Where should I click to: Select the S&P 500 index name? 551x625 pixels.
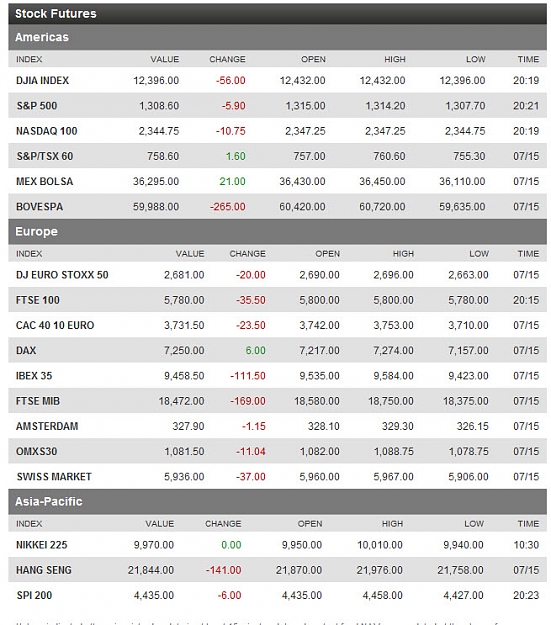tap(37, 106)
